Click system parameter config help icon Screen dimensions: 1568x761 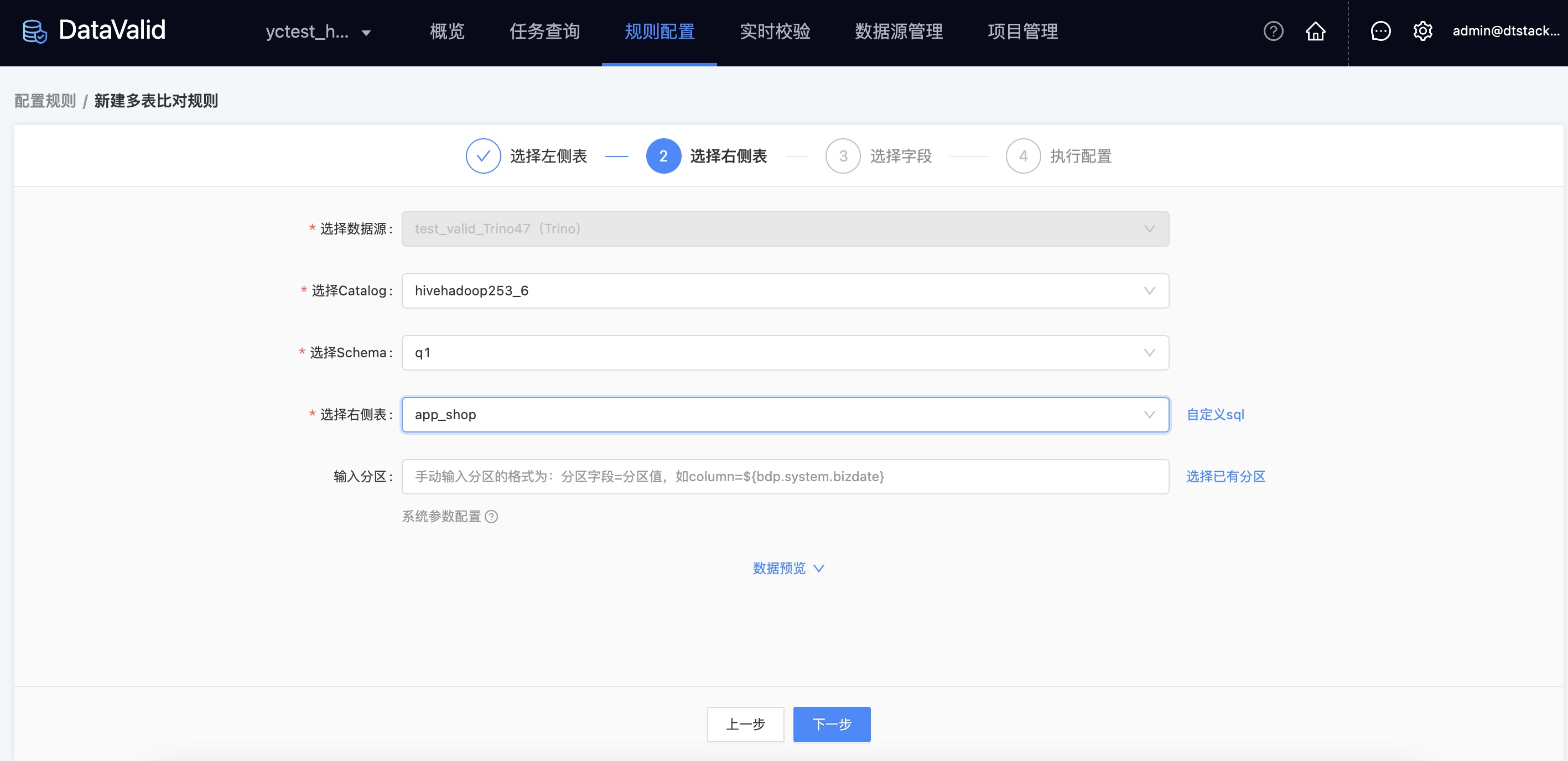pyautogui.click(x=491, y=517)
